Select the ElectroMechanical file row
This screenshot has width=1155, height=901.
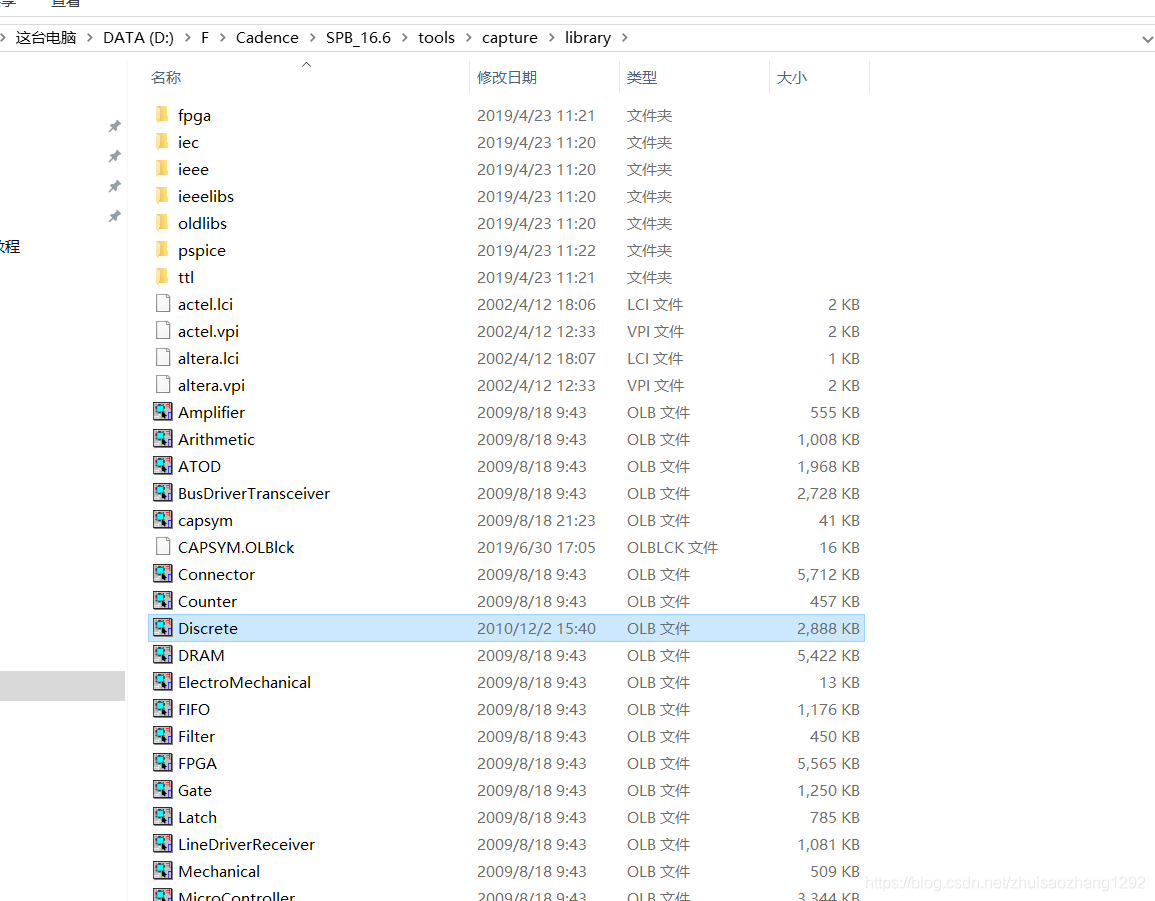click(x=244, y=682)
